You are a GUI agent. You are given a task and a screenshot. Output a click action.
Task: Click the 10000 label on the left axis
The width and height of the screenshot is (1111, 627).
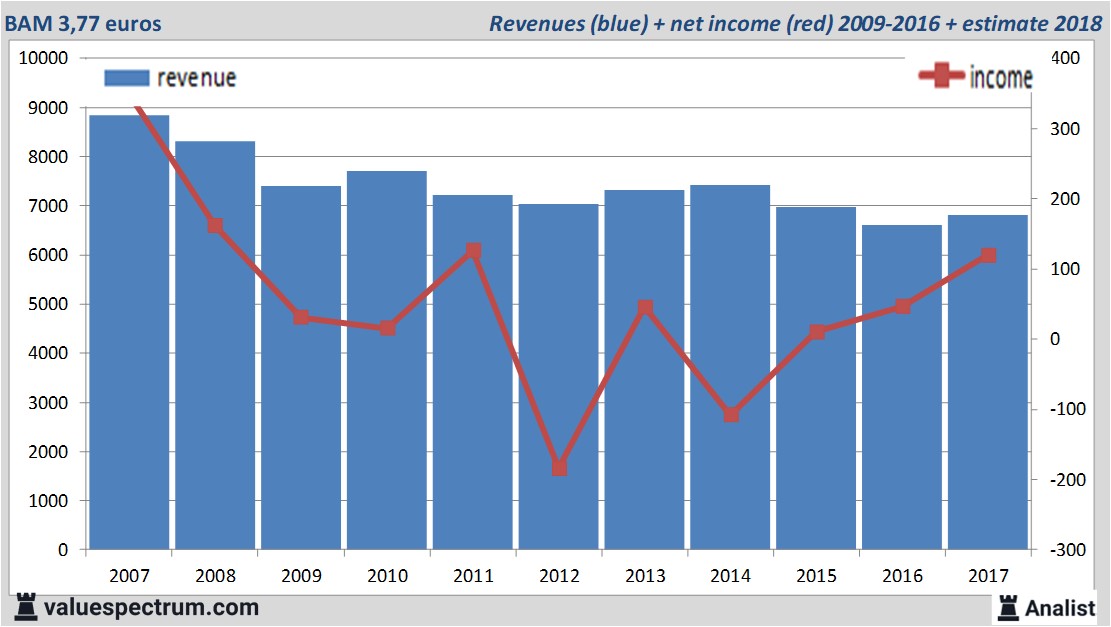pos(43,58)
